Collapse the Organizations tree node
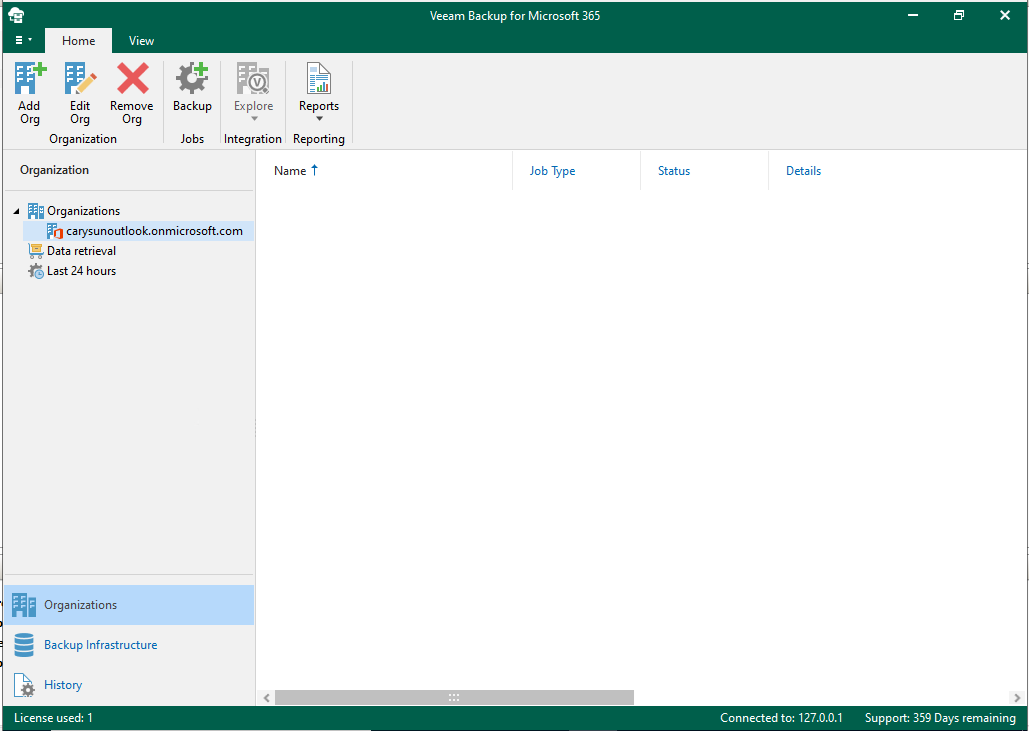 (17, 211)
